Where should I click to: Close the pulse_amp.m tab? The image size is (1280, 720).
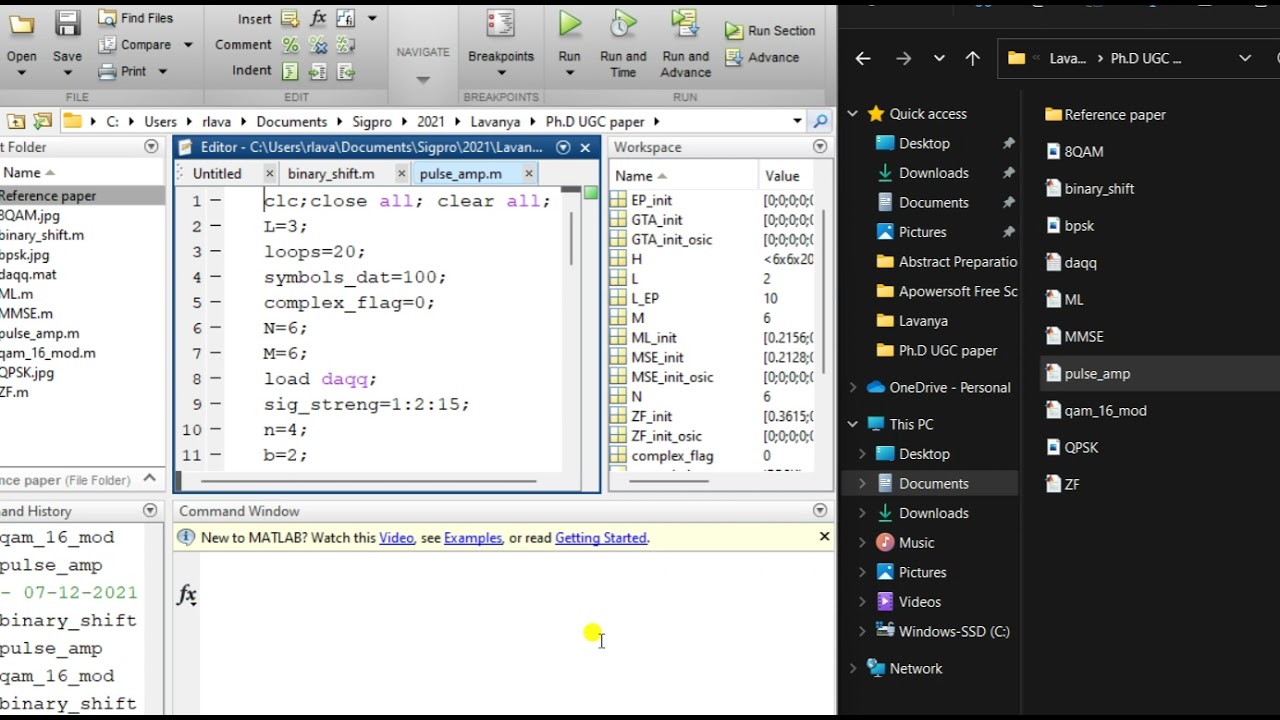pos(527,173)
